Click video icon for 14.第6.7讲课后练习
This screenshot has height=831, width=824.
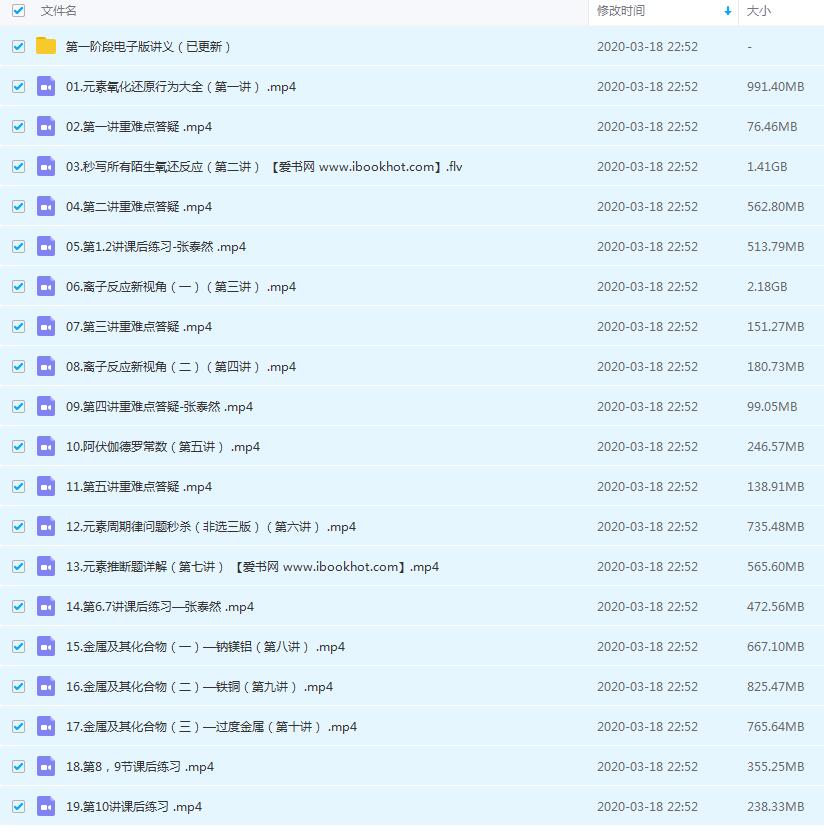(46, 606)
